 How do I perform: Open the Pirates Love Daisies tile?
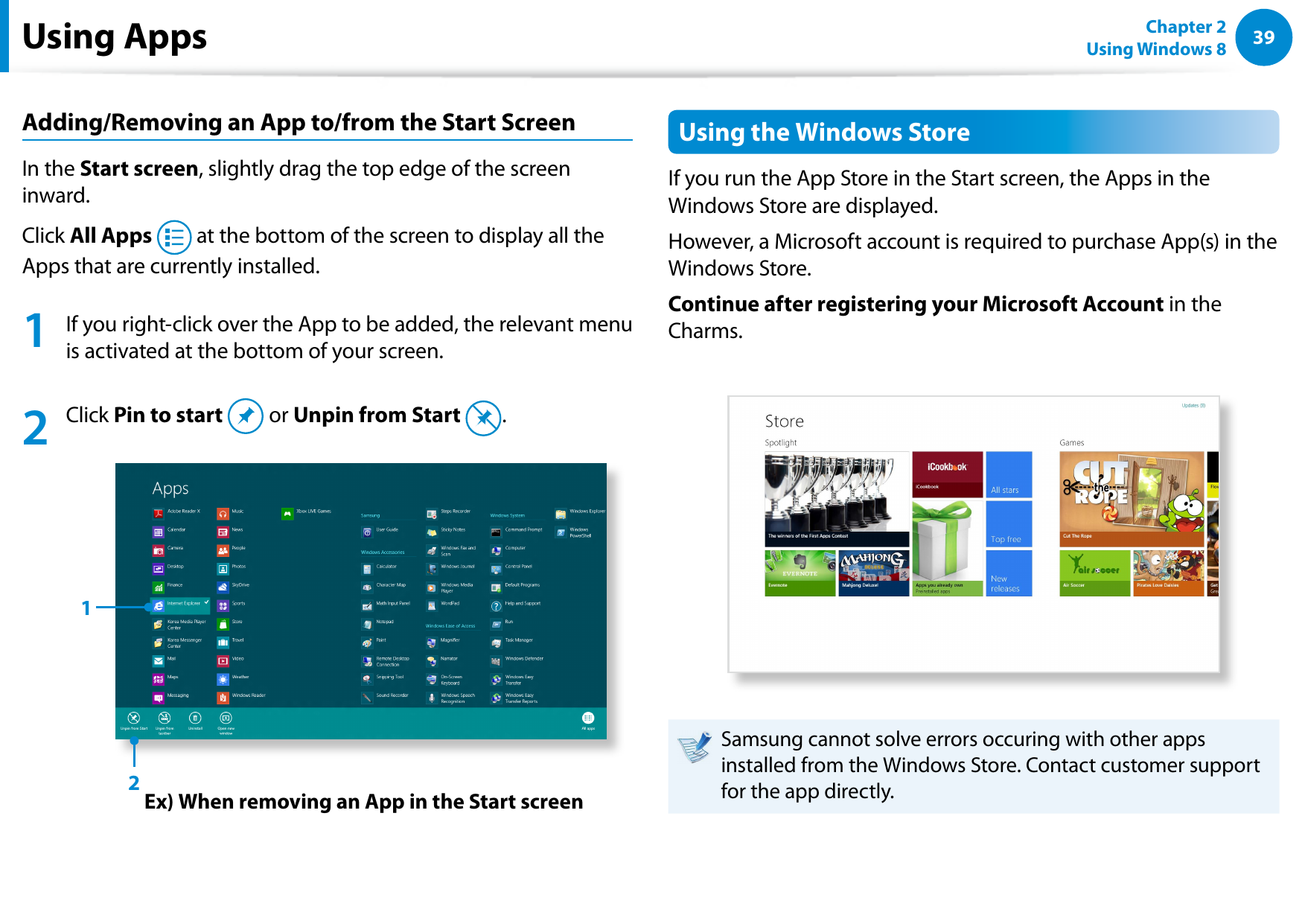pos(1169,573)
